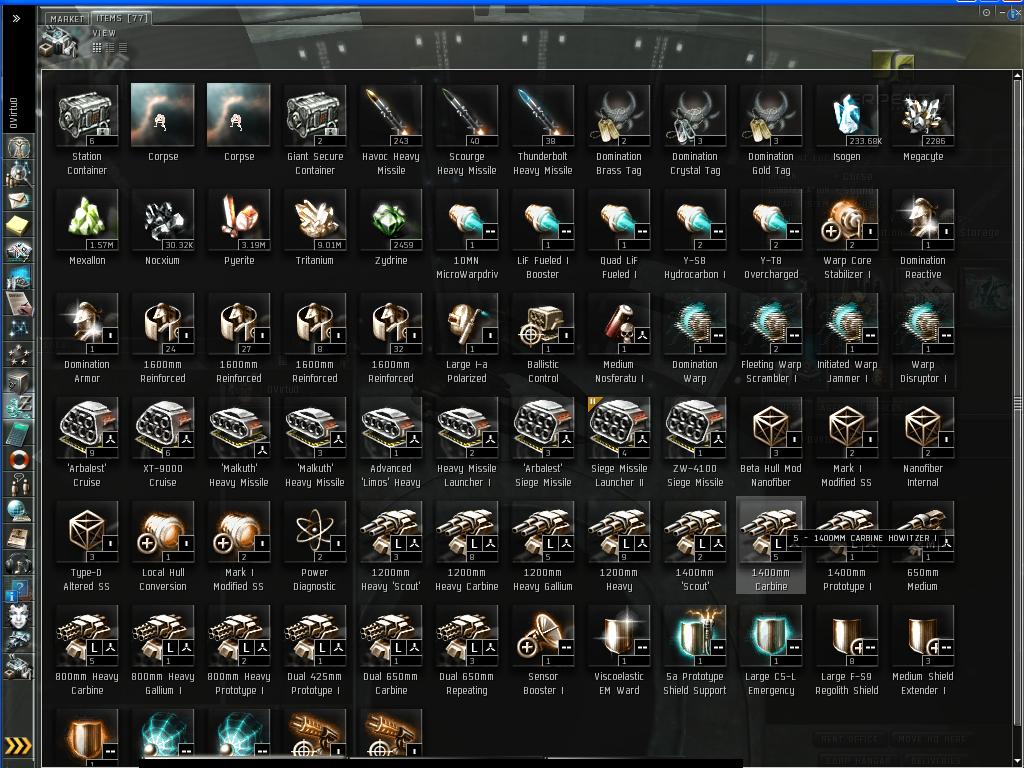Expand the sidebar with double-arrow icon
1024x768 pixels.
(x=16, y=19)
